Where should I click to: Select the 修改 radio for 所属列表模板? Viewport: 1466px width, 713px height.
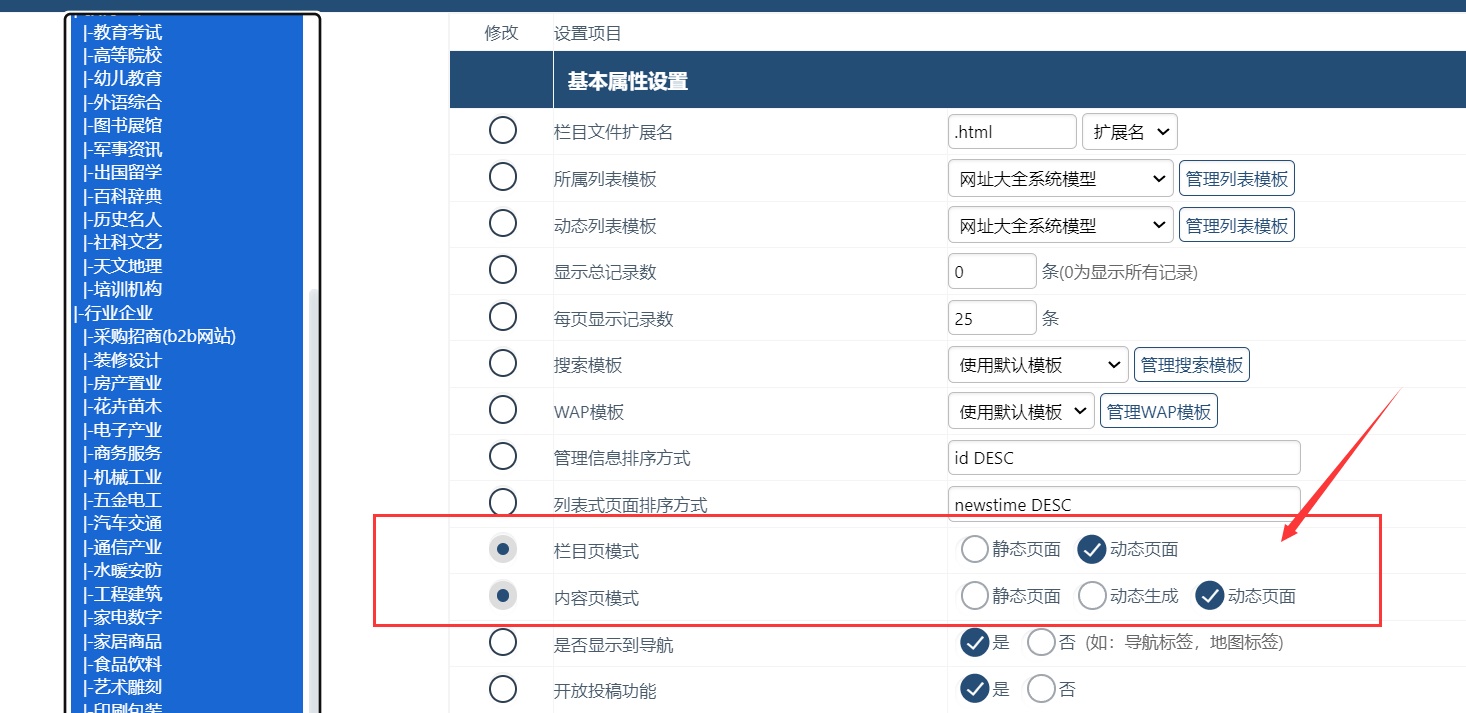502,177
